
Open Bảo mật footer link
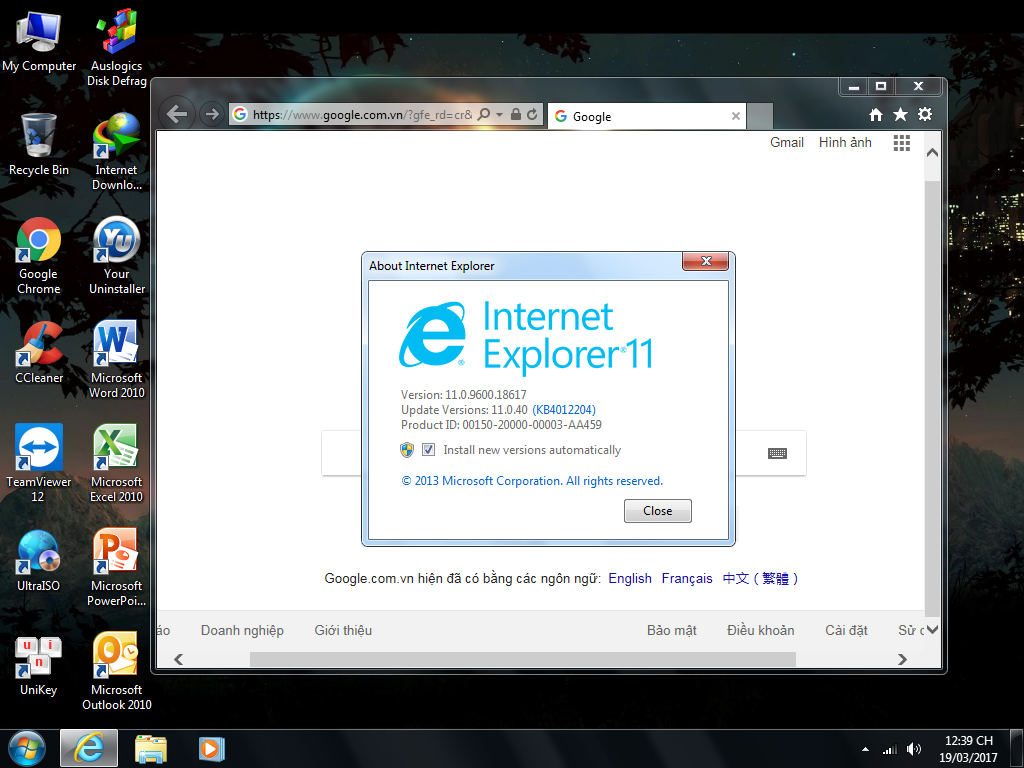[x=671, y=631]
